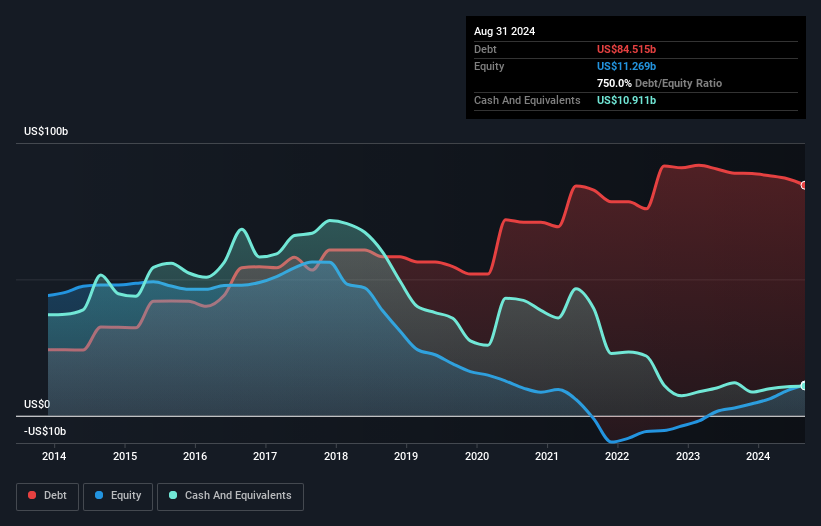The height and width of the screenshot is (526, 821).
Task: Click the US$10.911b cash value in tooltip
Action: pos(626,100)
